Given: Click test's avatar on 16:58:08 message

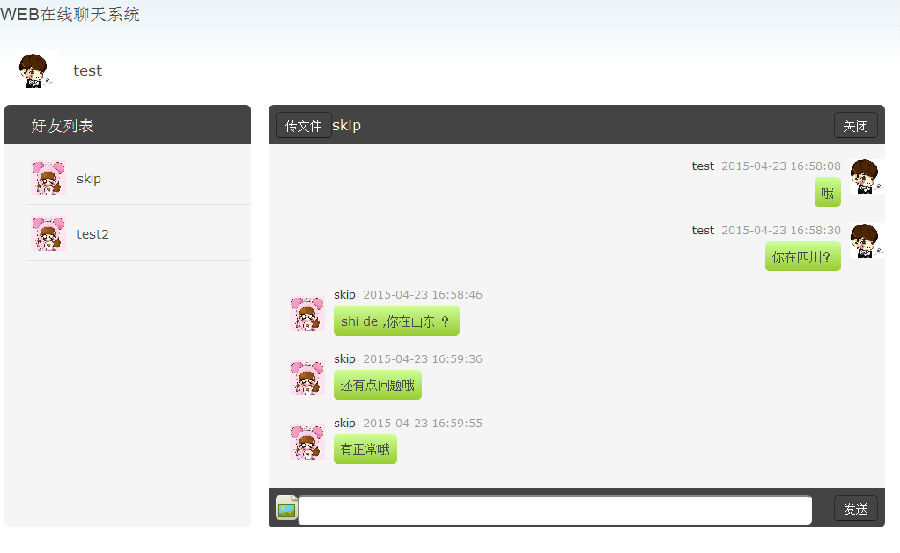Looking at the screenshot, I should 866,177.
